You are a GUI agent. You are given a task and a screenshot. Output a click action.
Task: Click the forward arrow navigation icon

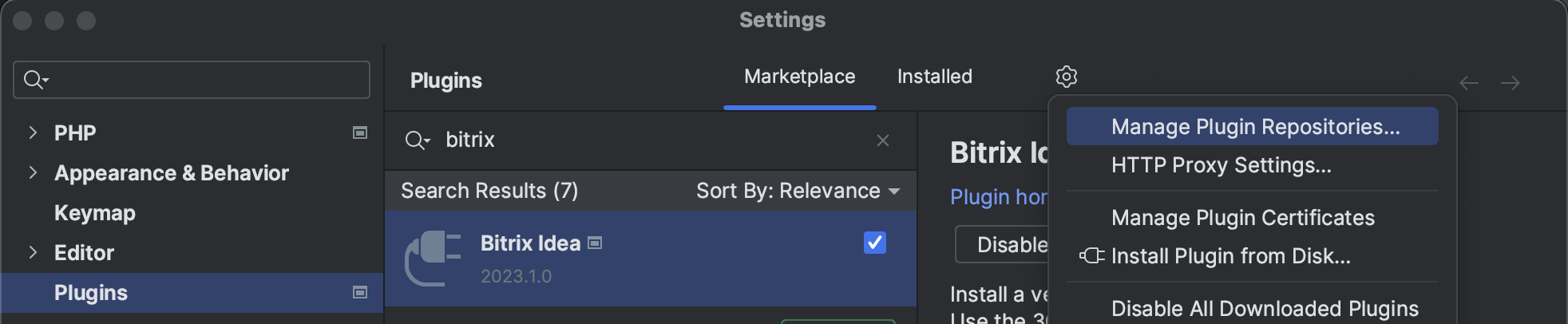click(1510, 83)
